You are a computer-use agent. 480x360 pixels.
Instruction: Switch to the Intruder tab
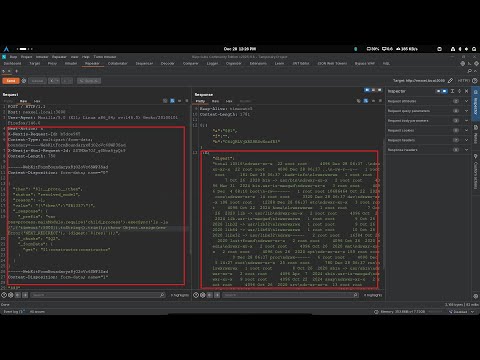point(71,63)
